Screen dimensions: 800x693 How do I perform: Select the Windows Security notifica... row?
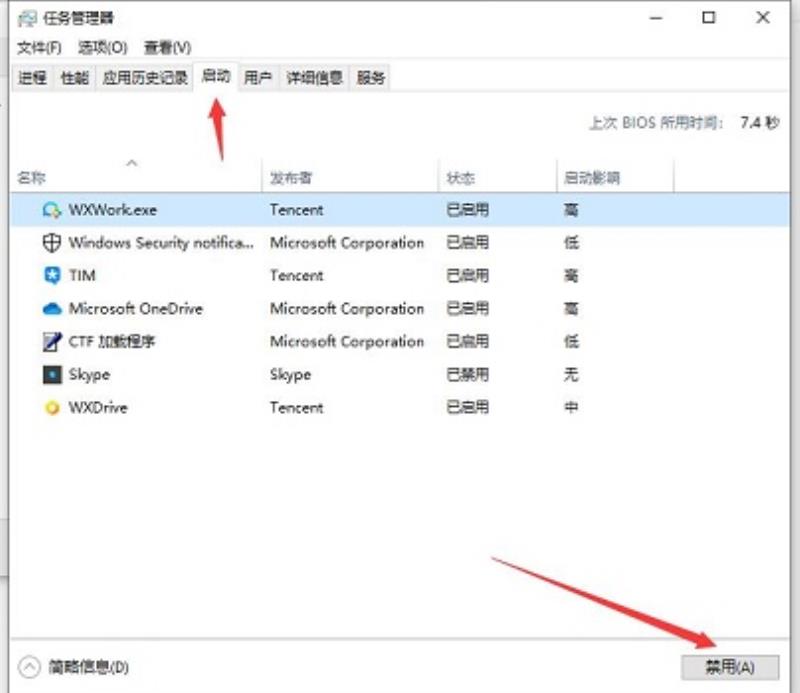point(399,242)
